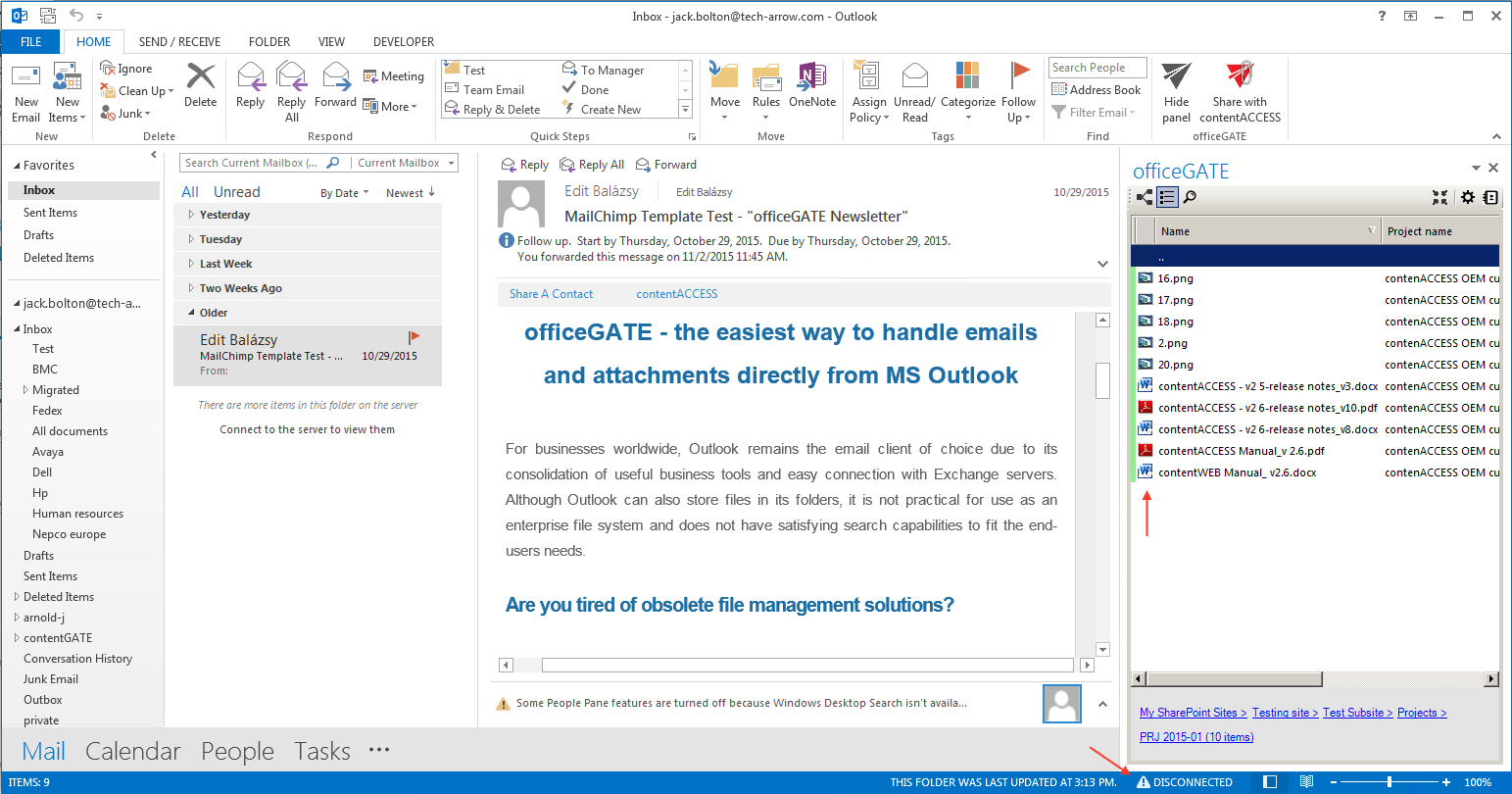The height and width of the screenshot is (794, 1512).
Task: Click the Hide panel officeGATE icon
Action: (x=1176, y=76)
